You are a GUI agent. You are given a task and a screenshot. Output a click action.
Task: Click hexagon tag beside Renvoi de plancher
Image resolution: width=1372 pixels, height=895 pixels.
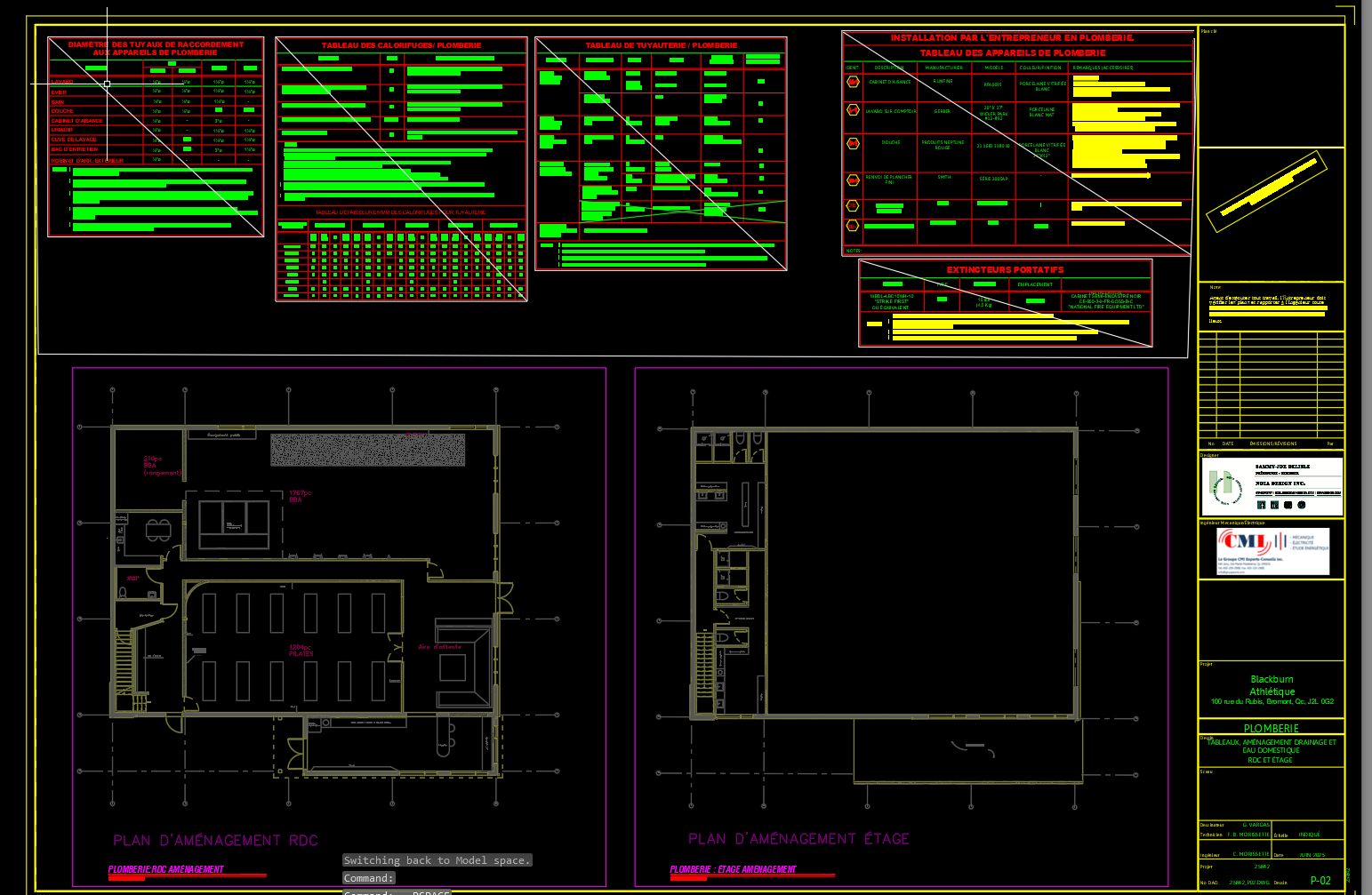pyautogui.click(x=853, y=179)
